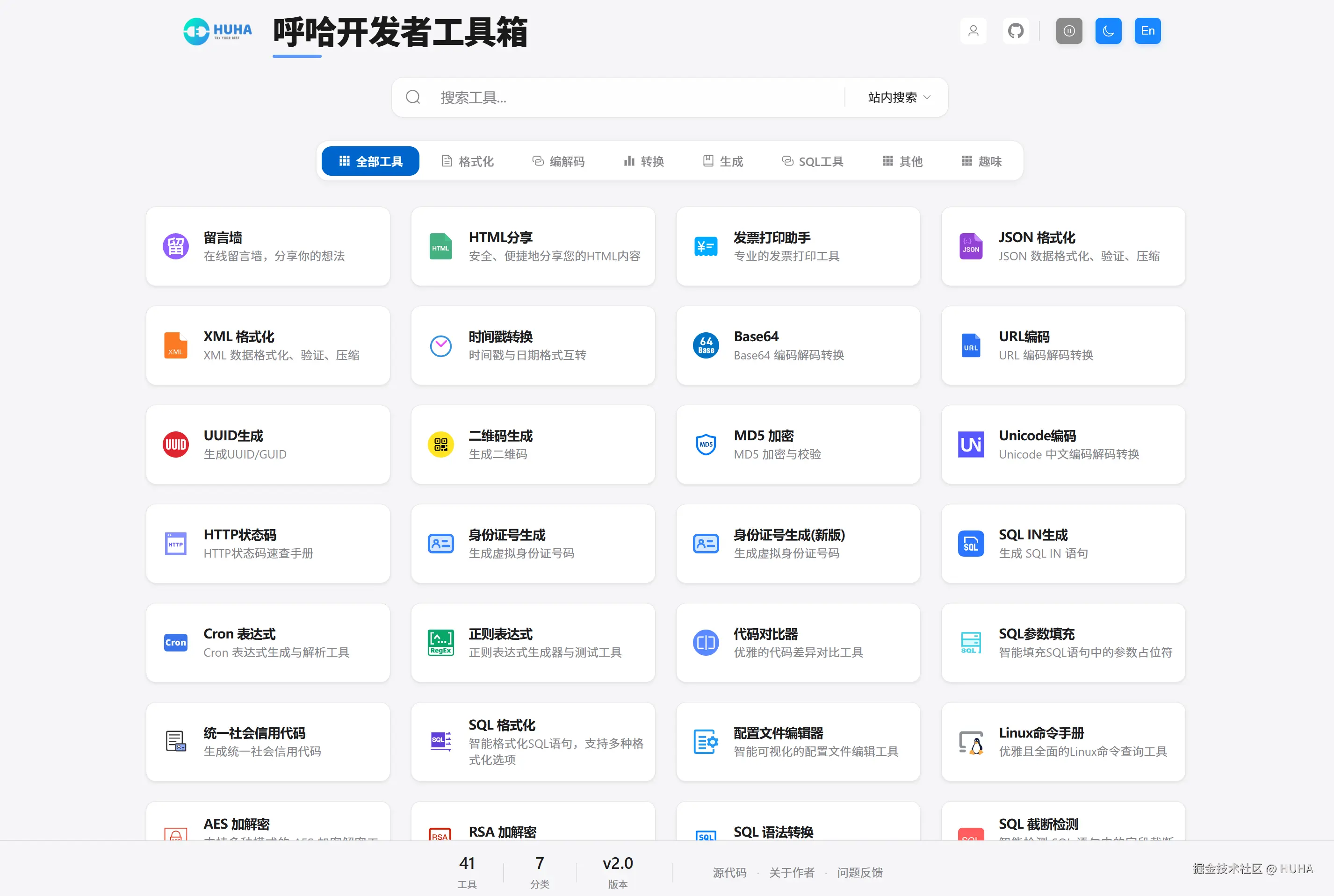Click the Base64 tool icon
This screenshot has width=1334, height=896.
coord(706,346)
